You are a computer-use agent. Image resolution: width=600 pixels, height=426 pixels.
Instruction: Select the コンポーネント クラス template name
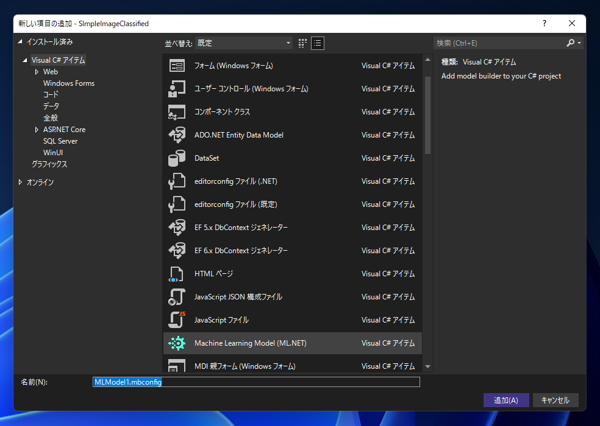(x=222, y=112)
